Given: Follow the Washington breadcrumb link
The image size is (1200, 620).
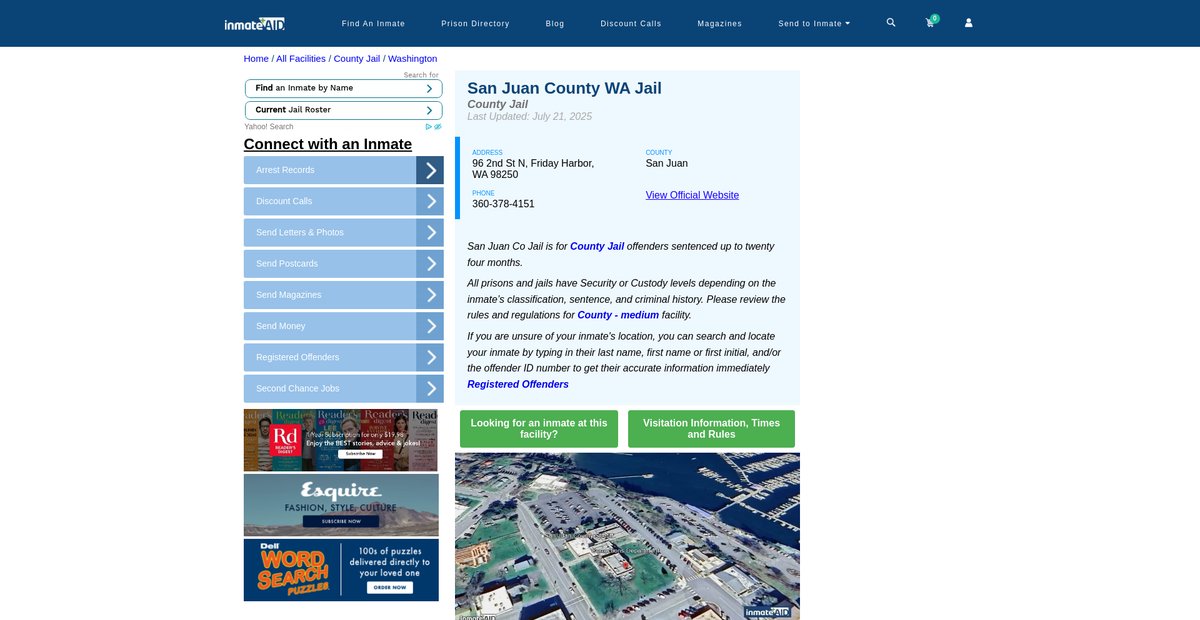Looking at the screenshot, I should click(x=412, y=59).
